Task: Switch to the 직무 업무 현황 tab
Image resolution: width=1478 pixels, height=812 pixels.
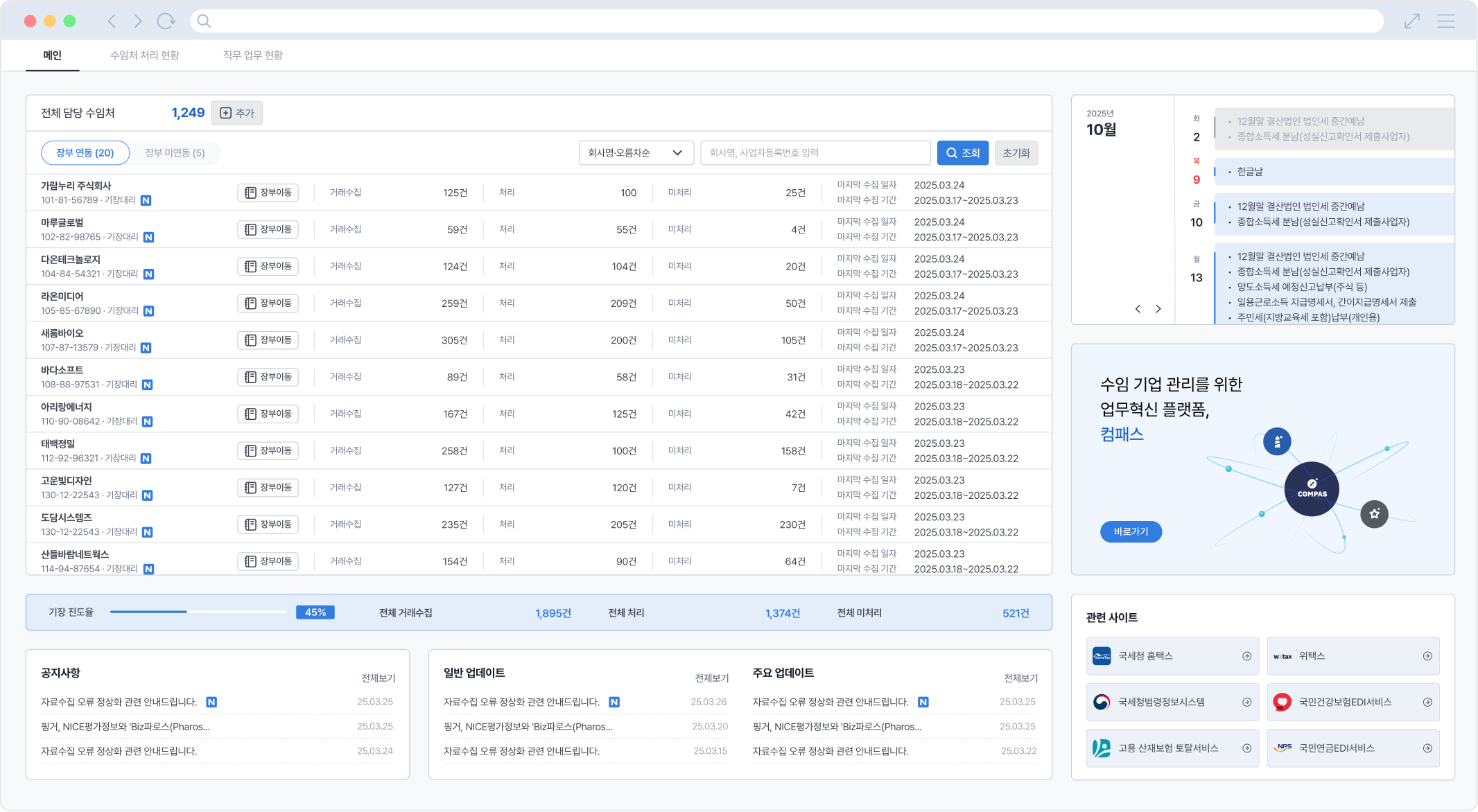Action: 253,55
